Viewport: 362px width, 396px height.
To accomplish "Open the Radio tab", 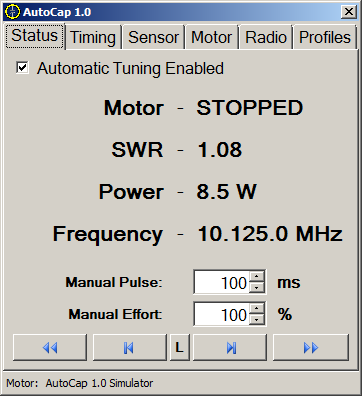I will tap(266, 37).
